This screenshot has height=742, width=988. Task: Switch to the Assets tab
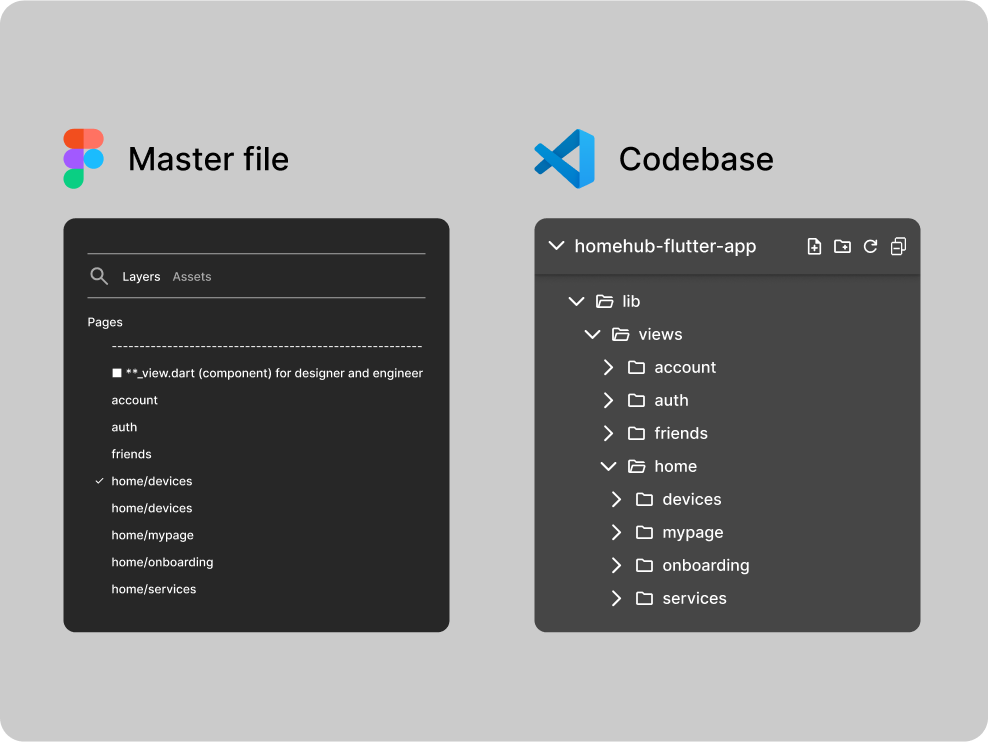191,276
